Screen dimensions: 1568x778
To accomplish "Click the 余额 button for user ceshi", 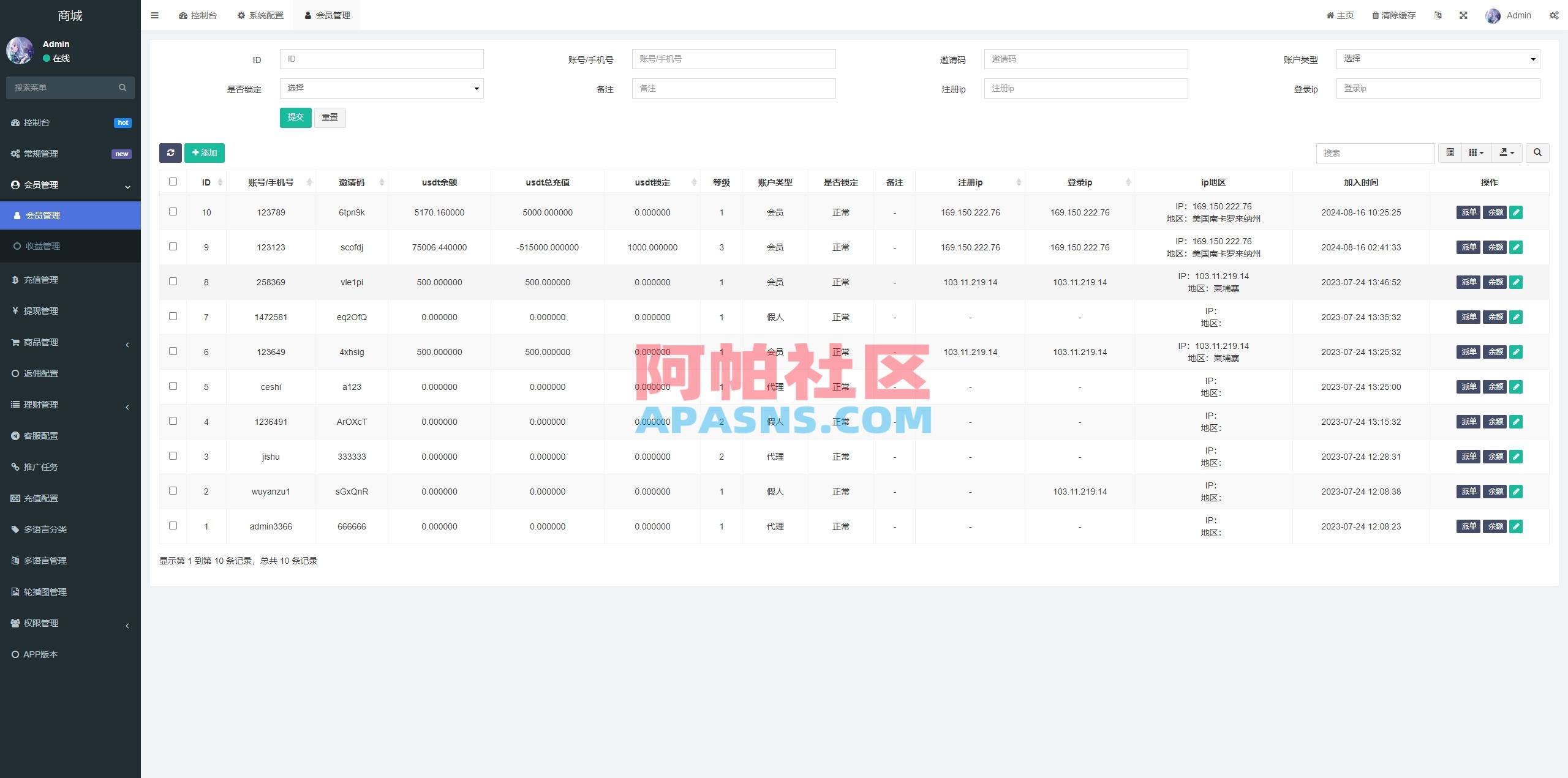I will pyautogui.click(x=1494, y=386).
